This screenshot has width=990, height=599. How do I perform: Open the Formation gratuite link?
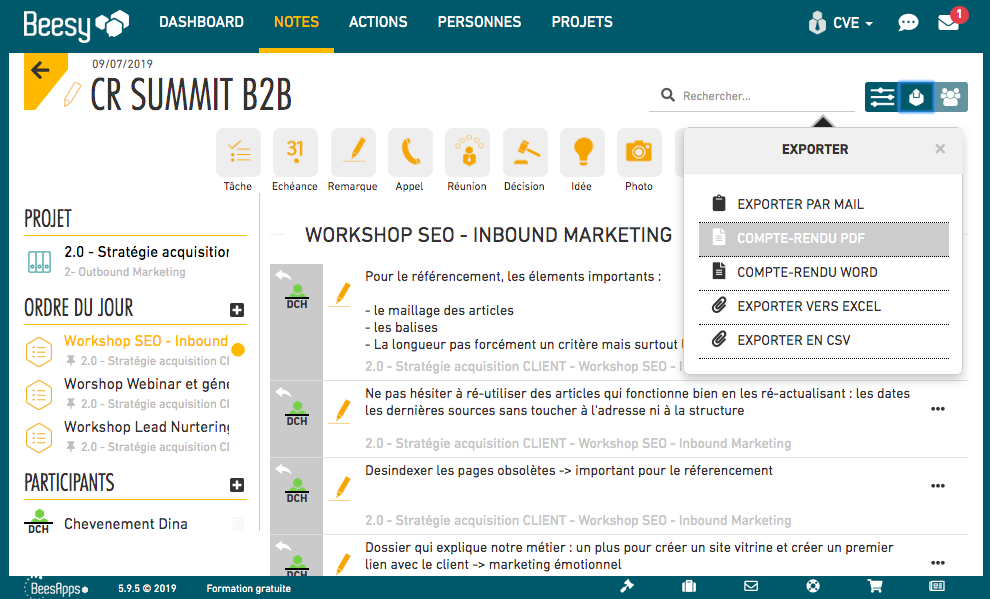click(x=248, y=588)
